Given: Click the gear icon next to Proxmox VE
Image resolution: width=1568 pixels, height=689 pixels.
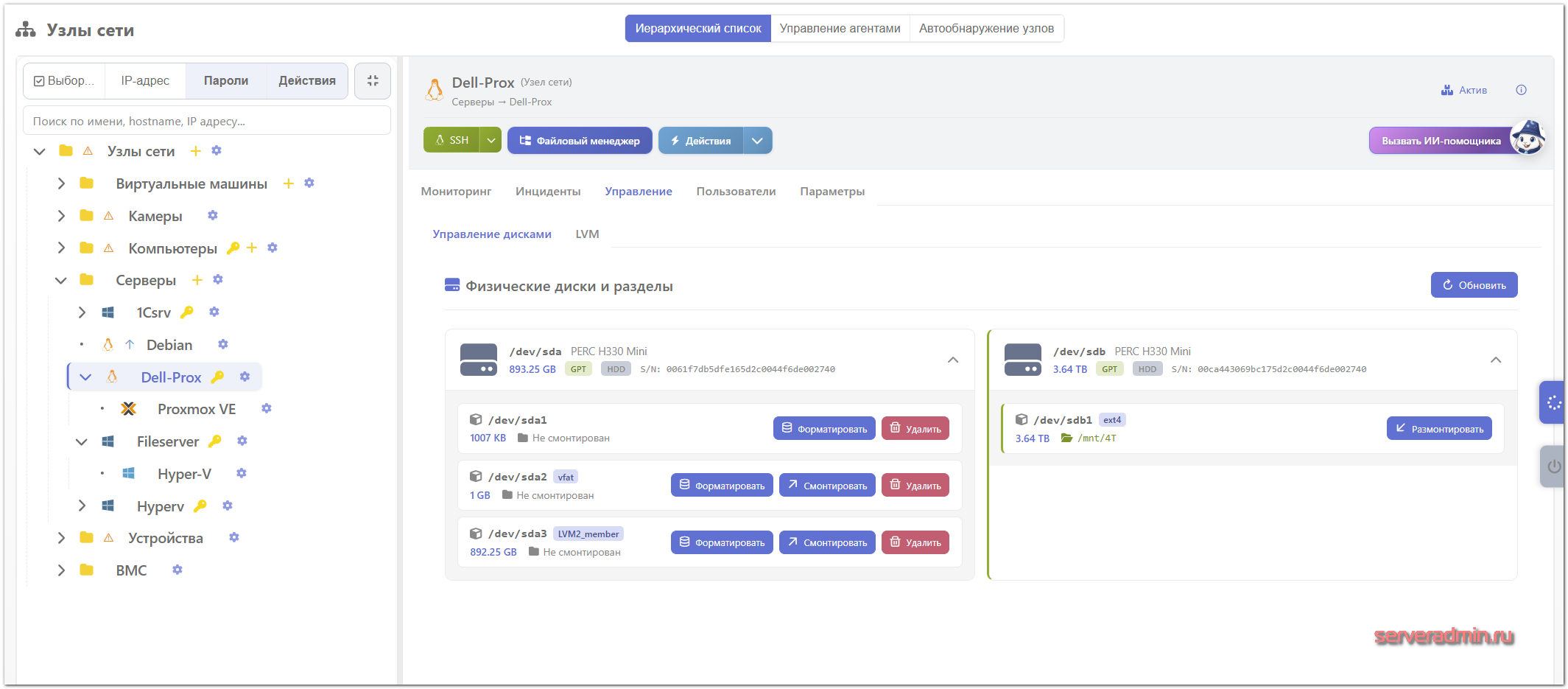Looking at the screenshot, I should click(x=267, y=408).
